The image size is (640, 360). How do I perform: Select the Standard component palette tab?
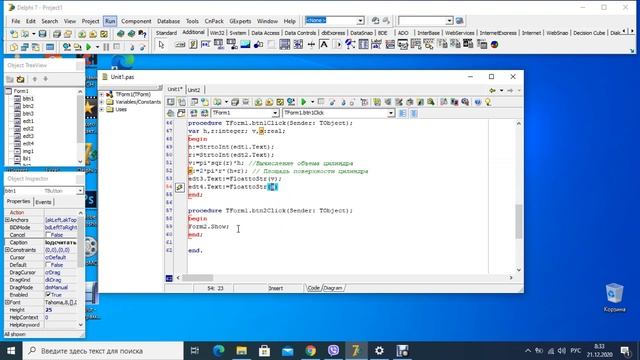click(x=166, y=33)
